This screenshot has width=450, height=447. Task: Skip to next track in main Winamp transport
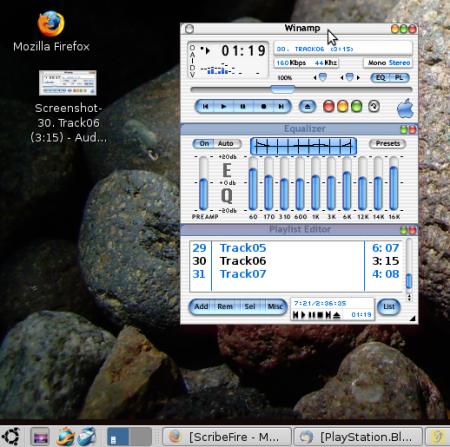pyautogui.click(x=281, y=106)
